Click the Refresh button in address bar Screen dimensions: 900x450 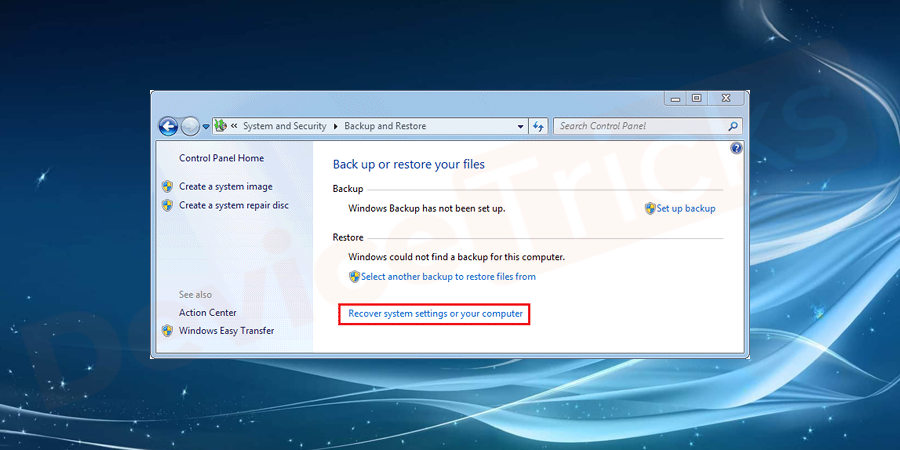point(538,126)
